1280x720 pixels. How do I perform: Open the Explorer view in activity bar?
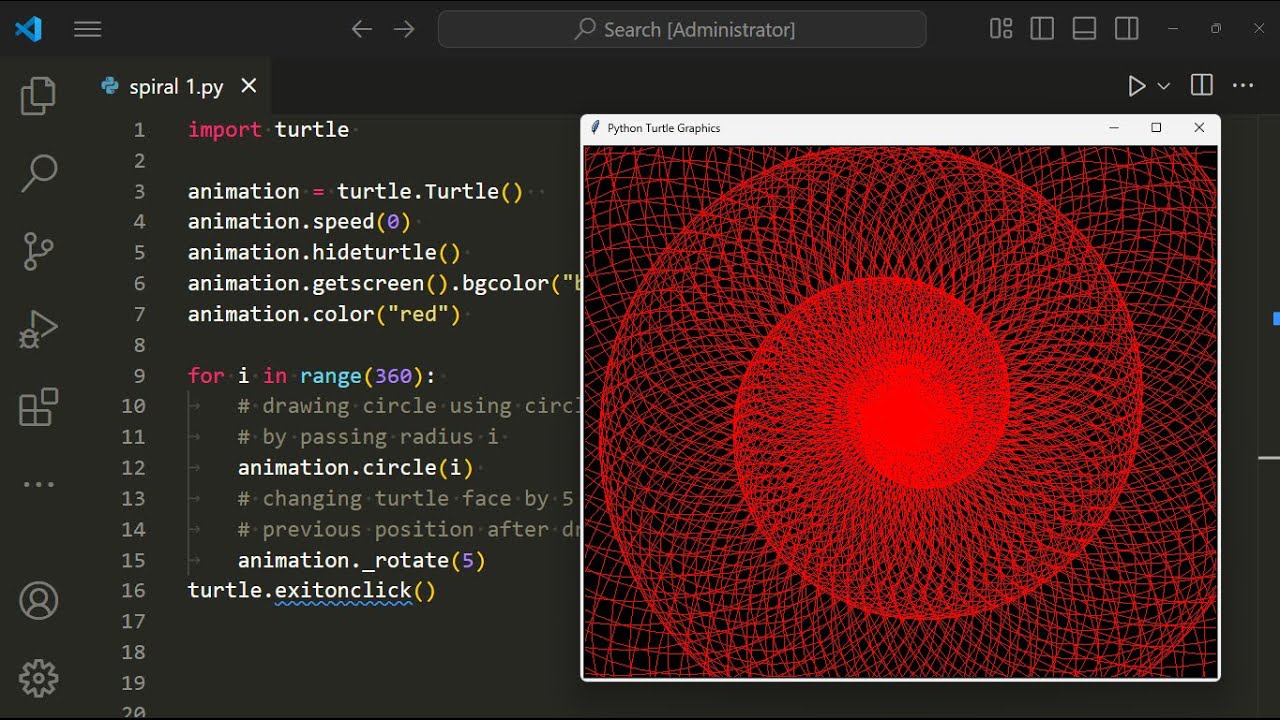[38, 96]
